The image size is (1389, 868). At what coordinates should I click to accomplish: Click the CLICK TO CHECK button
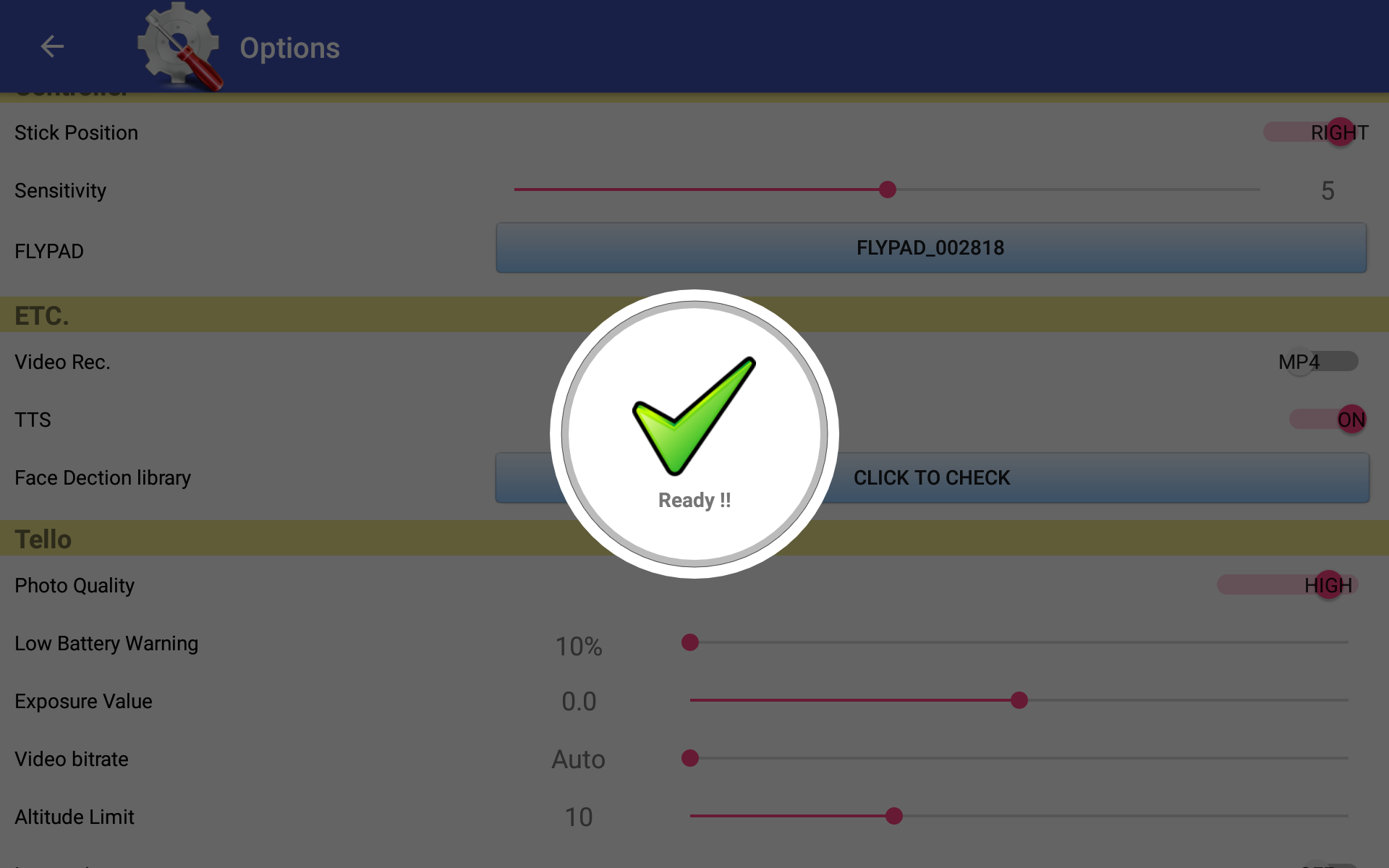932,478
